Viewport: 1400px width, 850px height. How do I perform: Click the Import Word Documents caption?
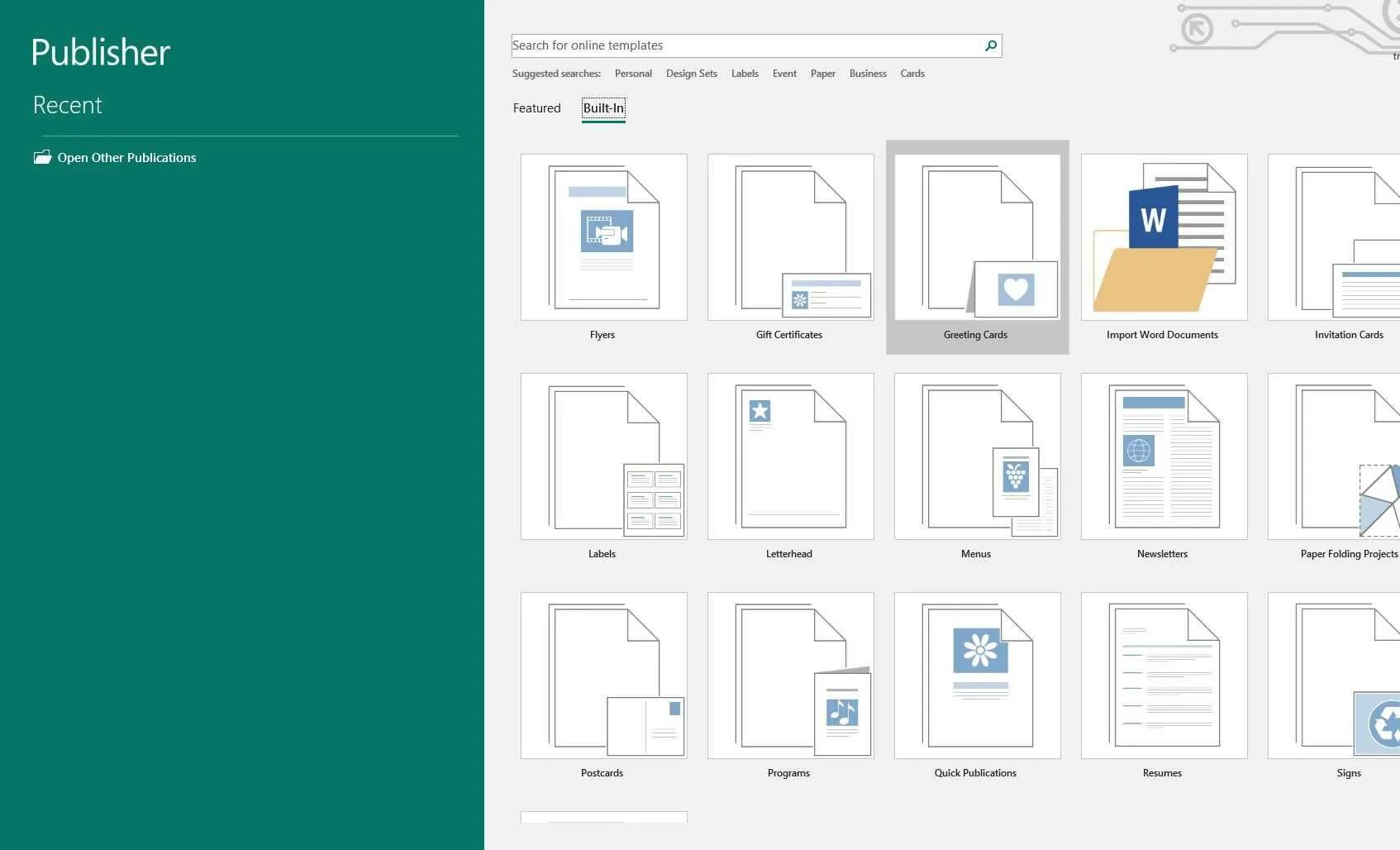click(1162, 335)
